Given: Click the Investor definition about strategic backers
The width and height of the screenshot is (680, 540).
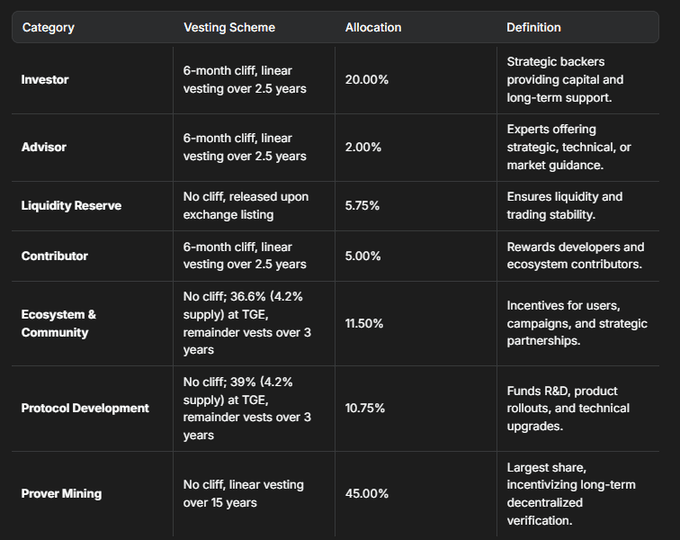Looking at the screenshot, I should 565,79.
